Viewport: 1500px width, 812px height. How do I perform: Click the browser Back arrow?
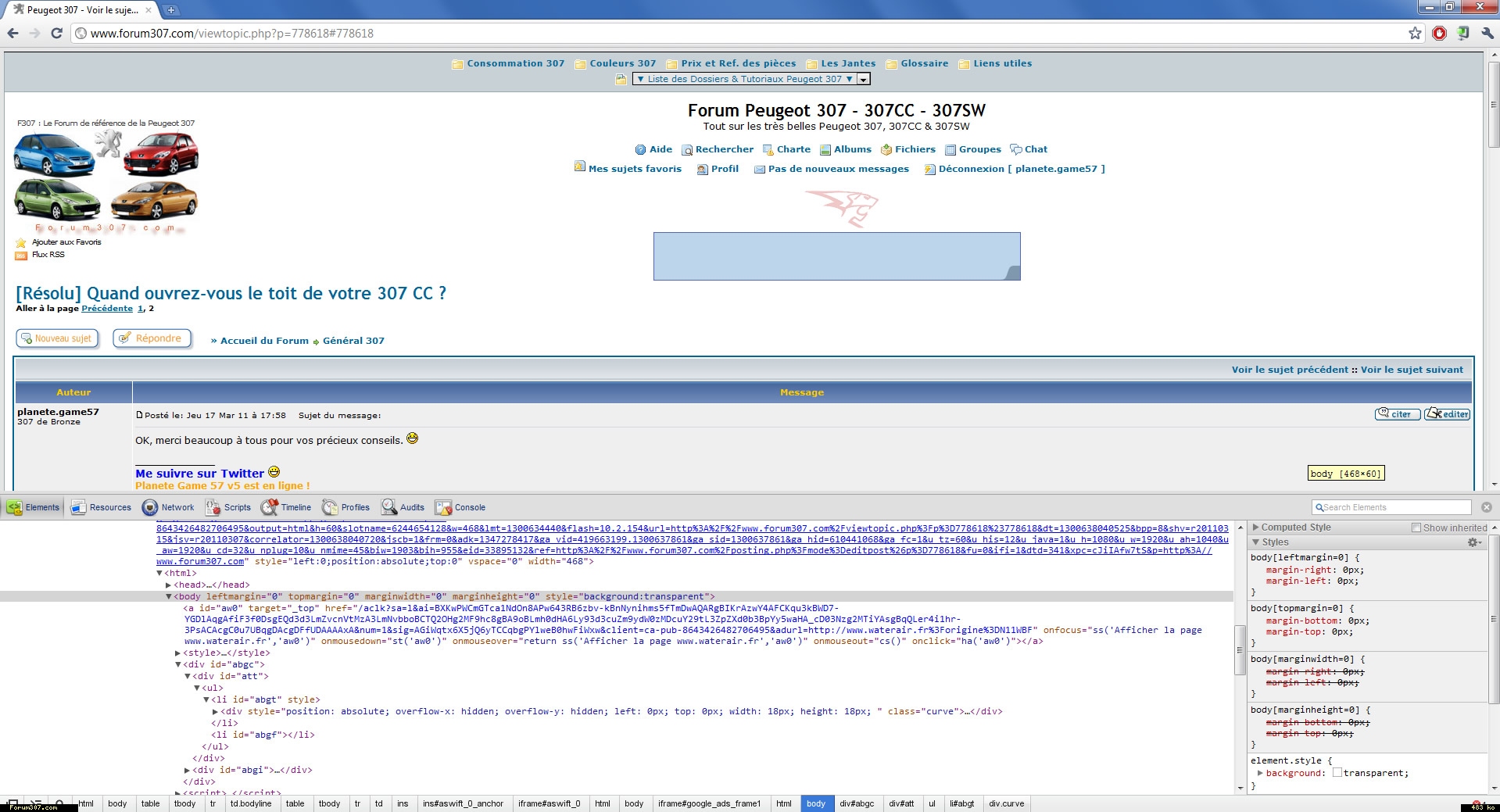pyautogui.click(x=13, y=33)
